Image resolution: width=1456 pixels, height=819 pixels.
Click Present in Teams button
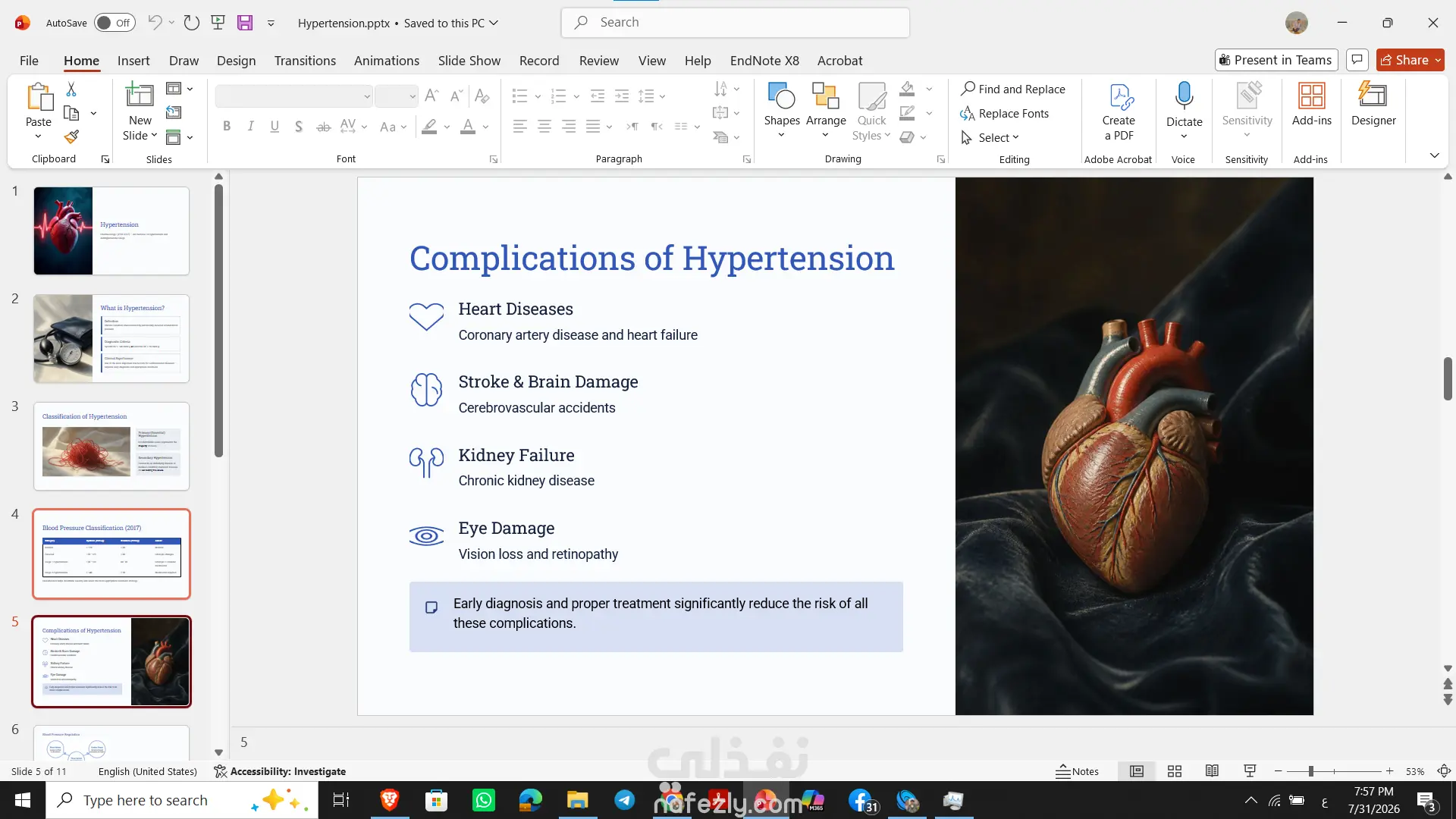click(1276, 60)
